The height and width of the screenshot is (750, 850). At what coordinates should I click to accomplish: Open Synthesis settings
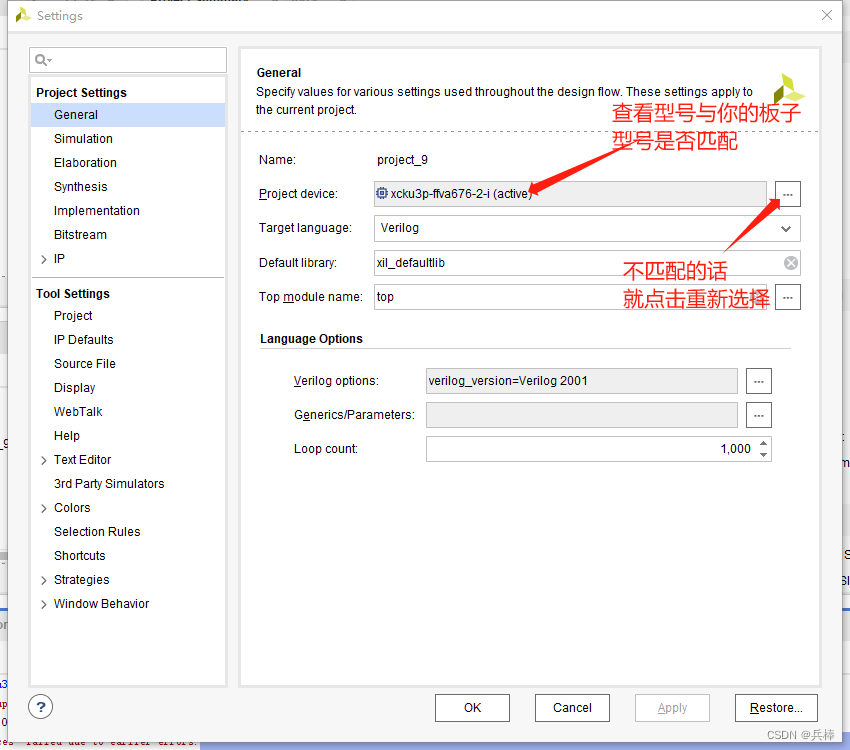click(x=80, y=187)
